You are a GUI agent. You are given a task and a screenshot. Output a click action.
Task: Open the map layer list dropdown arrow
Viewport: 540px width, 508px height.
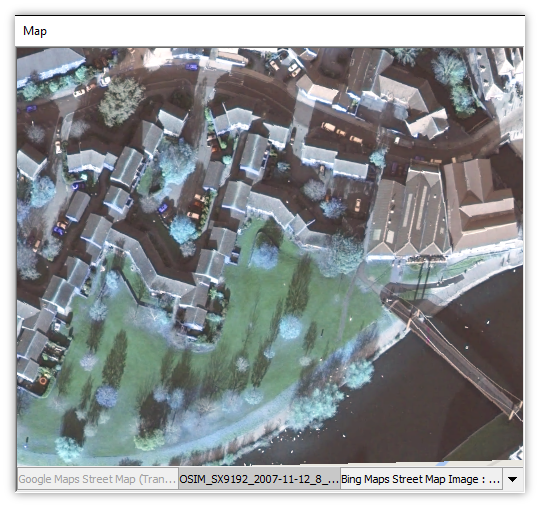click(512, 479)
